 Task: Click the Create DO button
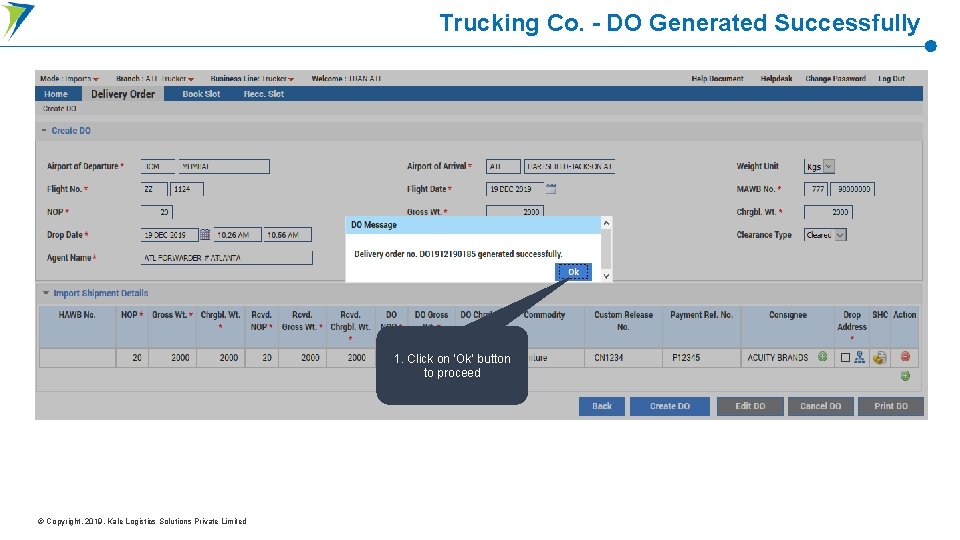(x=670, y=406)
